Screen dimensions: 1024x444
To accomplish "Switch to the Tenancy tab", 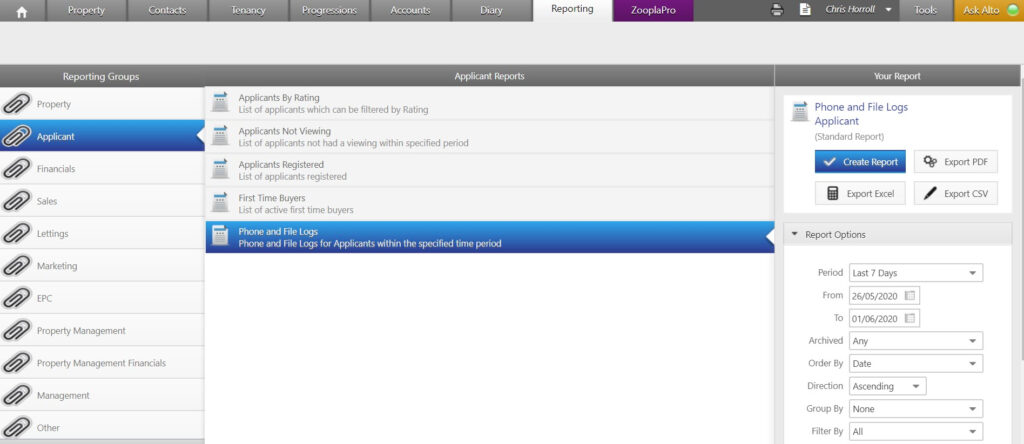I will tap(248, 10).
